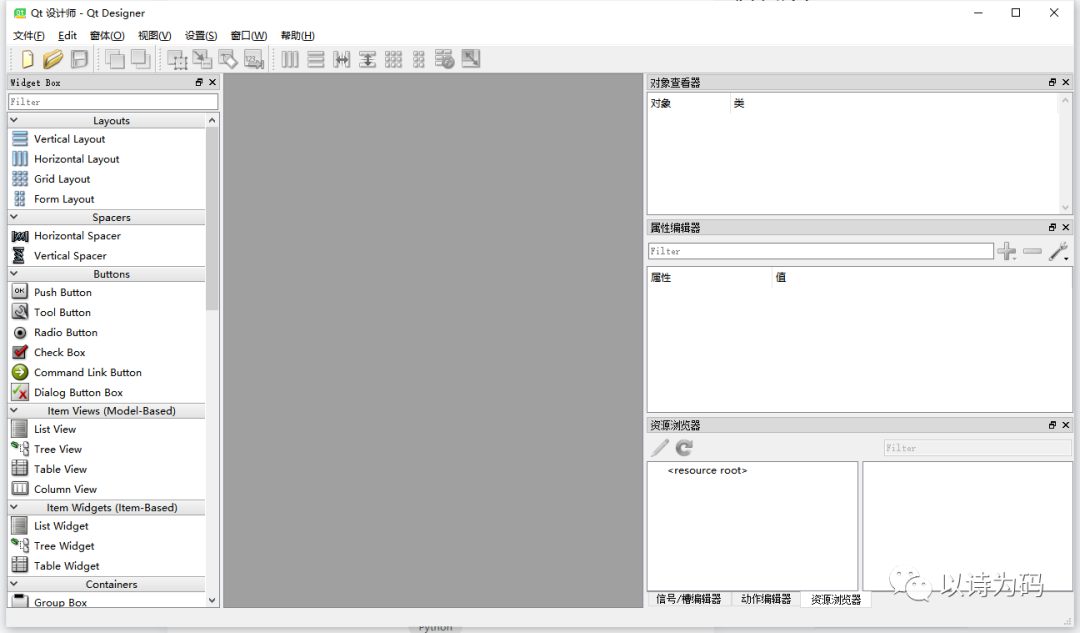
Task: Click Lay Out in a Grid icon
Action: [393, 59]
